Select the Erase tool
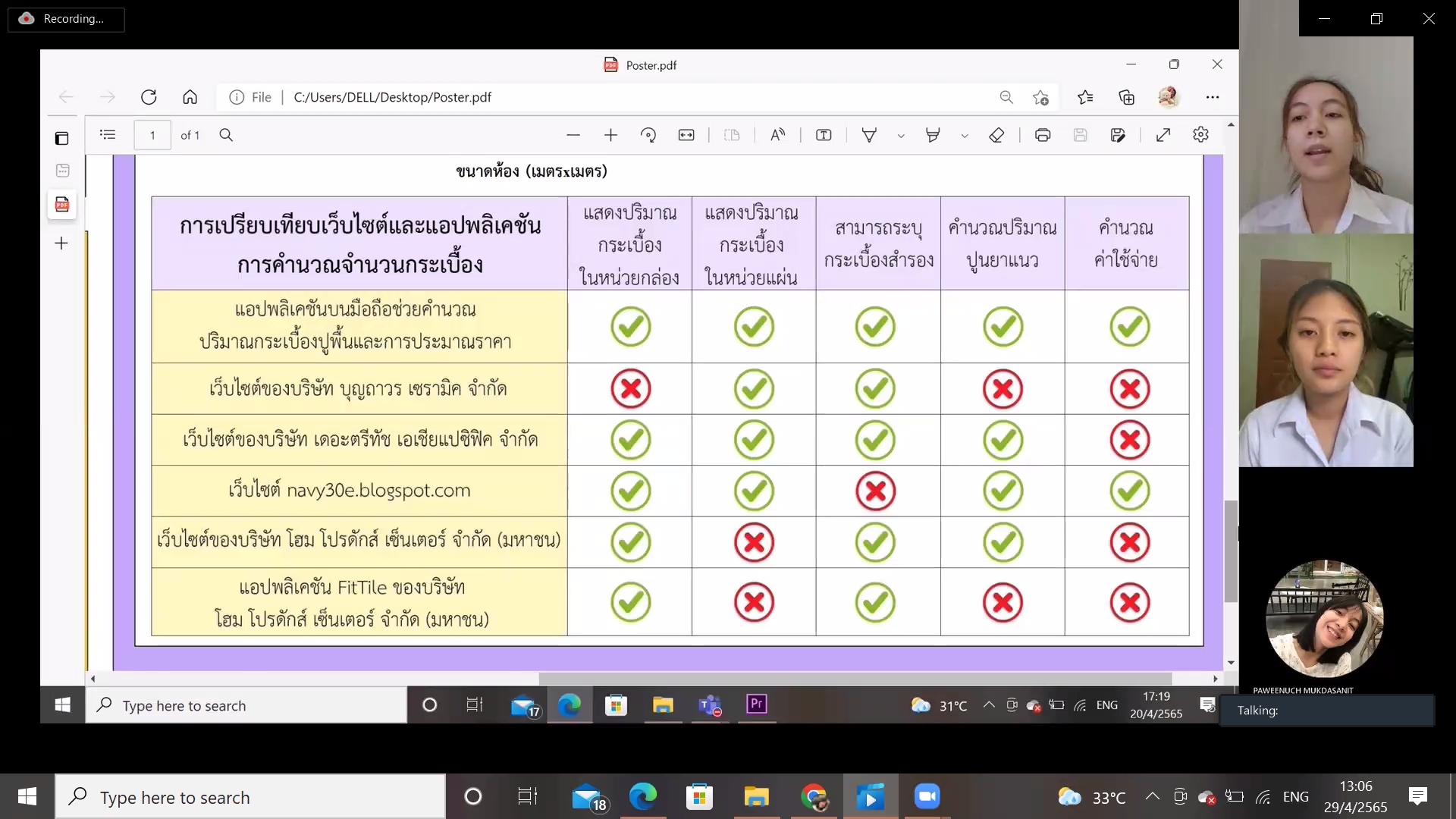 point(996,135)
